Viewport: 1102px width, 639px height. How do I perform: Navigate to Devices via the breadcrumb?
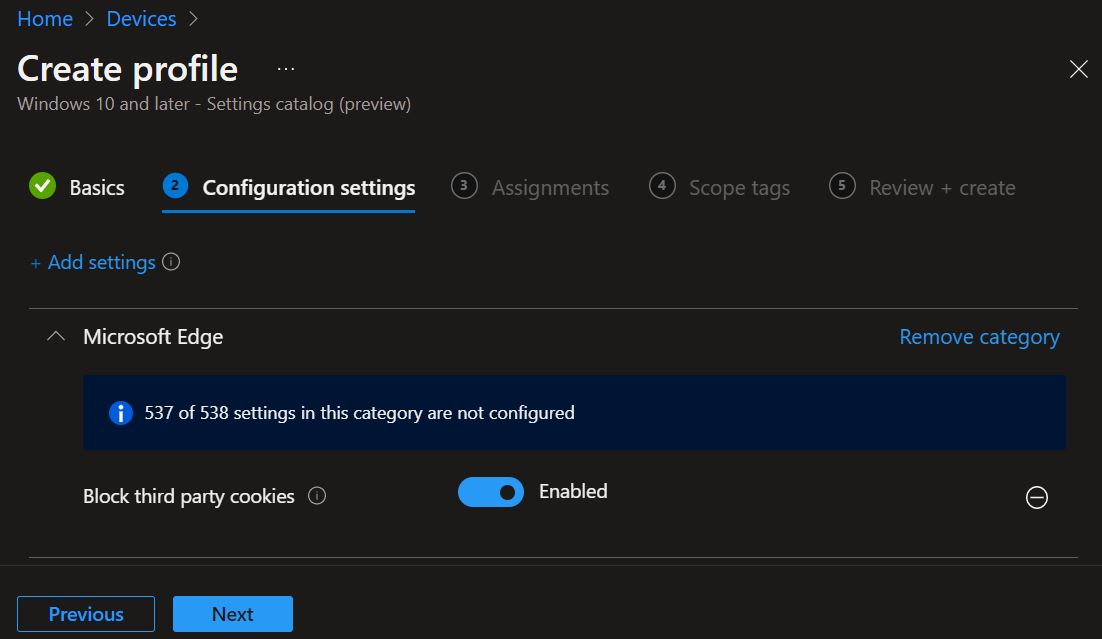141,18
